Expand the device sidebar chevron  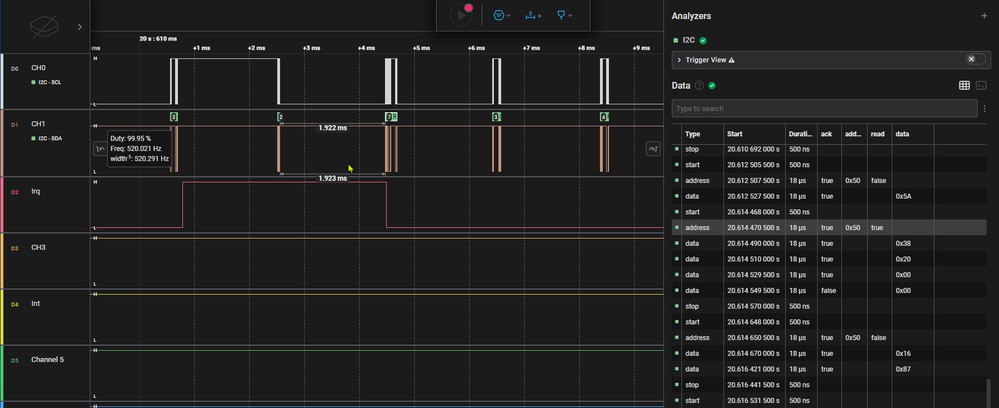(80, 27)
